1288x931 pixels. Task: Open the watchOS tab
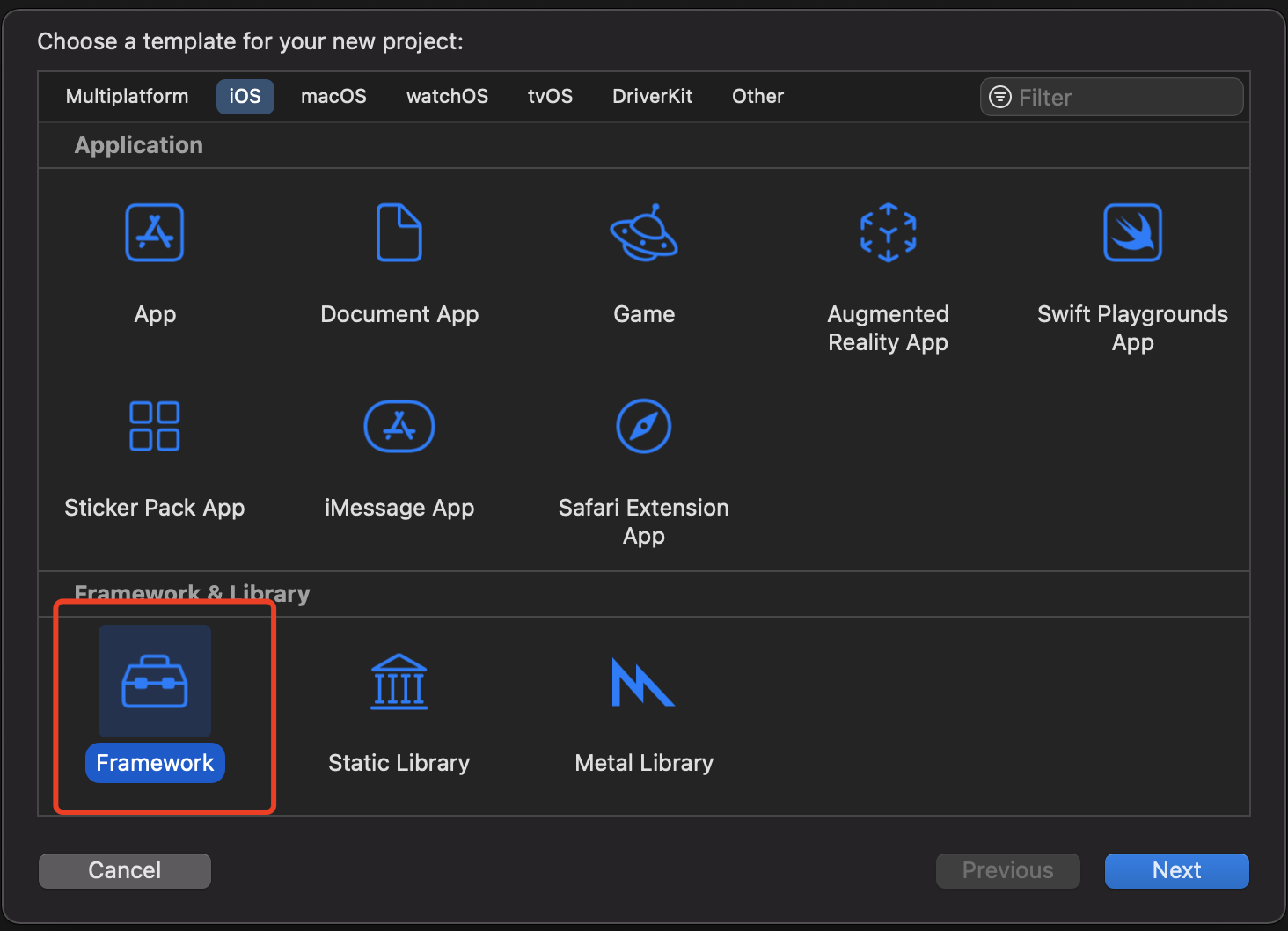point(448,97)
